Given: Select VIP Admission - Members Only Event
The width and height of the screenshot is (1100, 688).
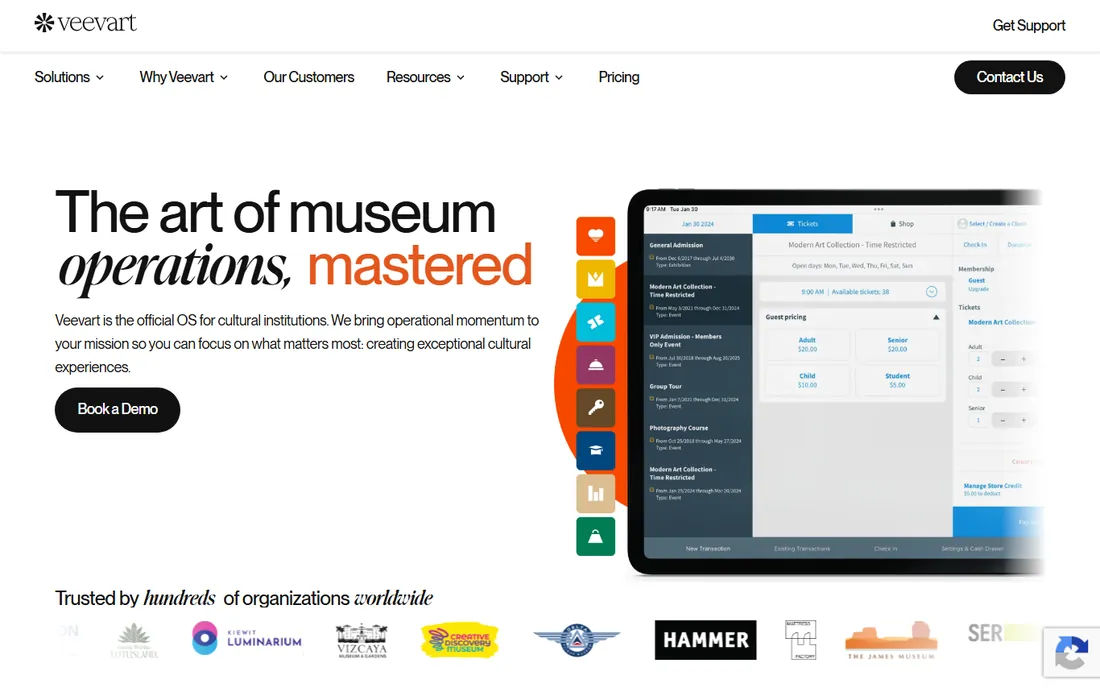Looking at the screenshot, I should (697, 351).
